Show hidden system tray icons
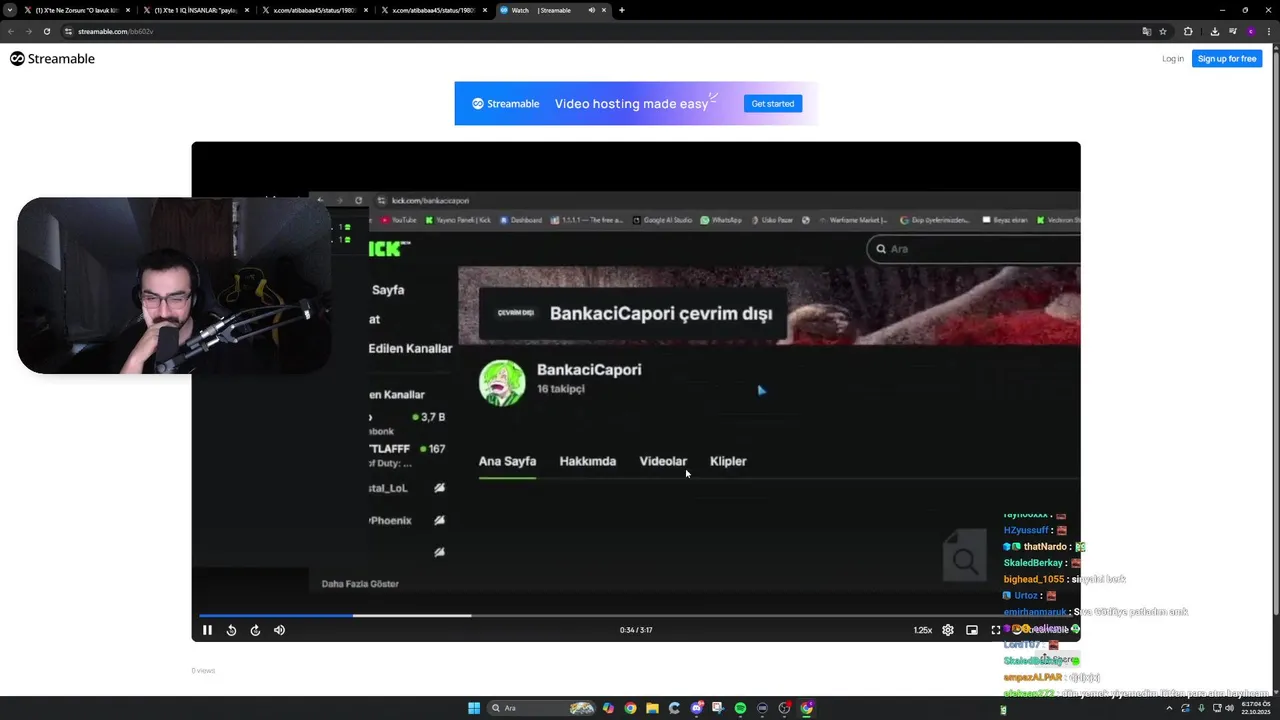Viewport: 1280px width, 720px height. tap(1169, 708)
